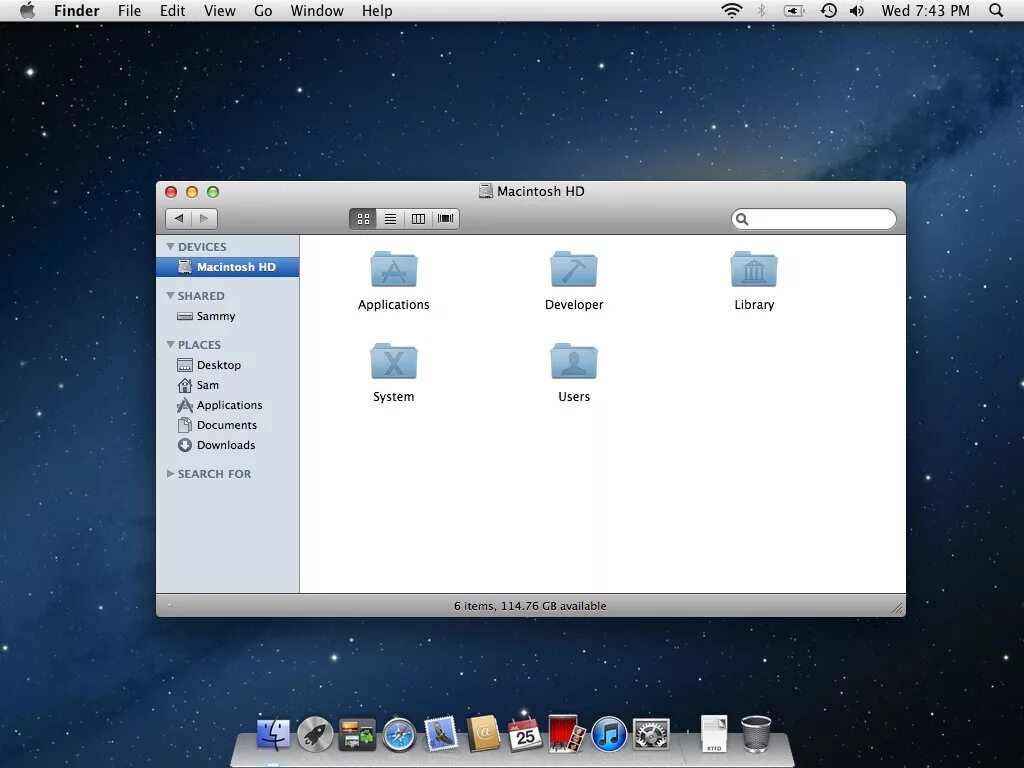The width and height of the screenshot is (1024, 768).
Task: Open the Go menu
Action: click(x=263, y=10)
